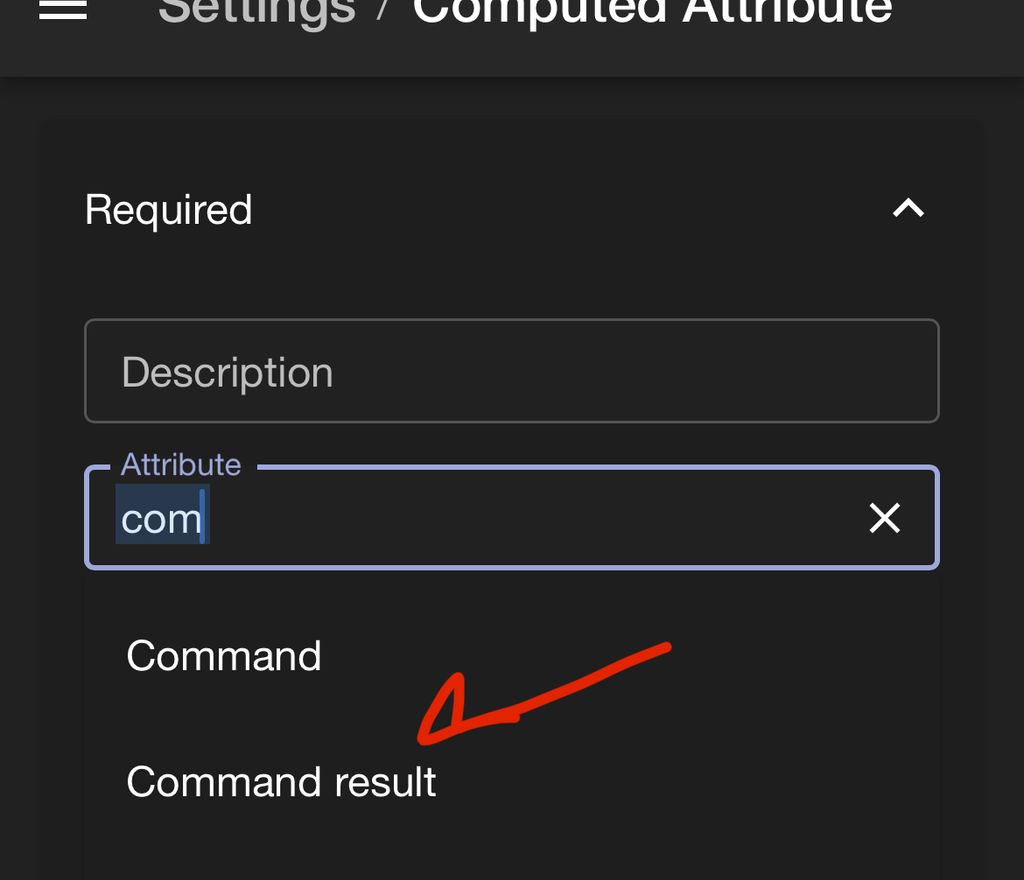Click the "Required" section heading
The width and height of the screenshot is (1024, 880).
pyautogui.click(x=168, y=210)
